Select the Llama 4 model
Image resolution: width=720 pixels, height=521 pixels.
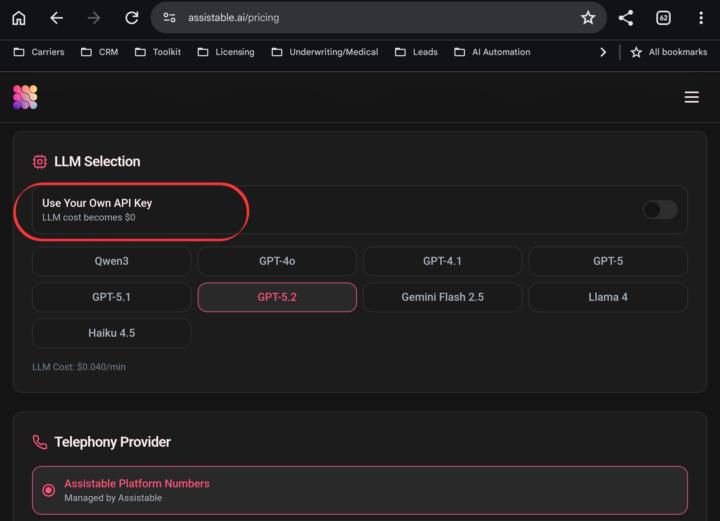pos(608,297)
